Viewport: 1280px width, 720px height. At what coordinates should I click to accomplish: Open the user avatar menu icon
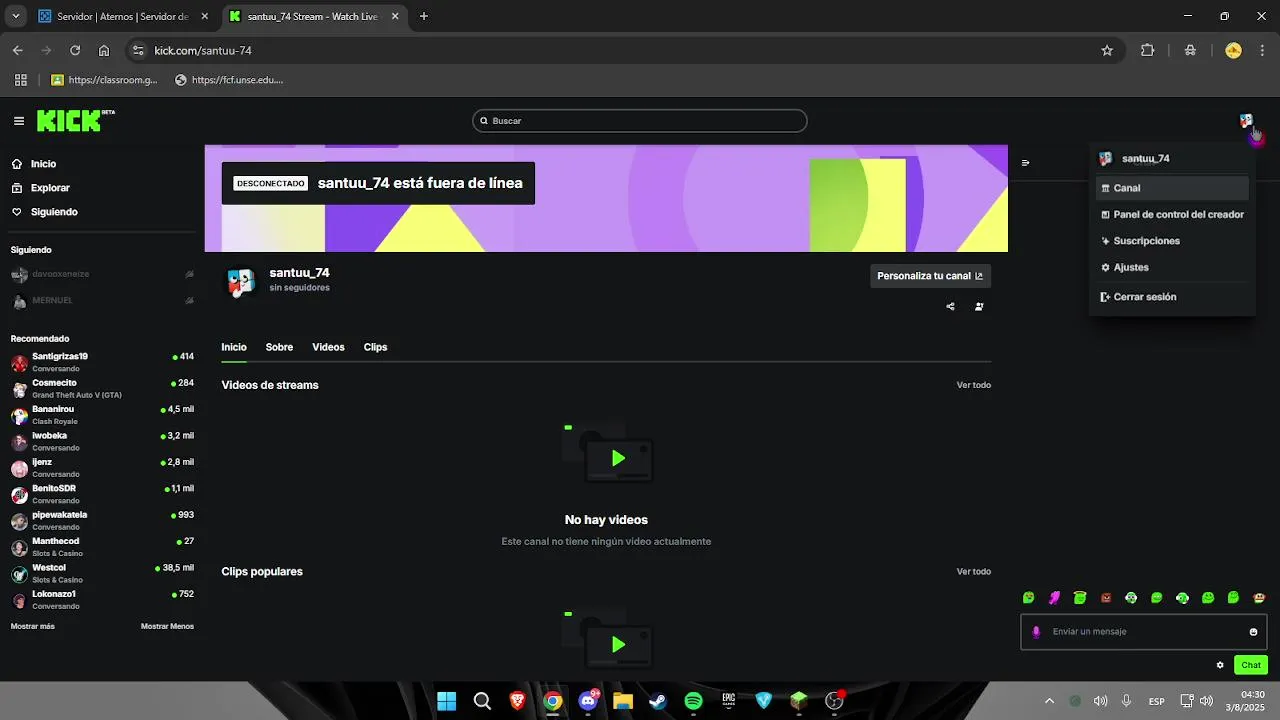(x=1246, y=121)
